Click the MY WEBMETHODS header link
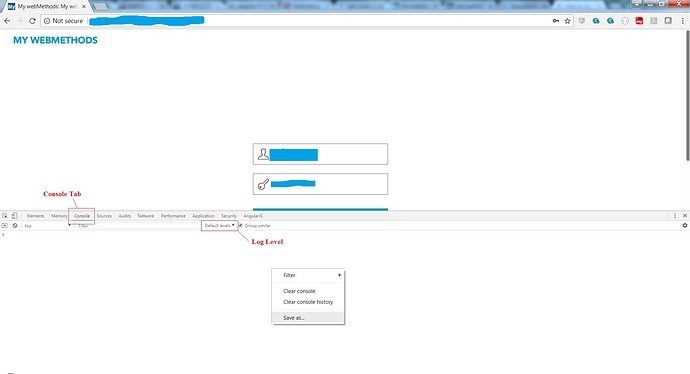 (x=55, y=40)
